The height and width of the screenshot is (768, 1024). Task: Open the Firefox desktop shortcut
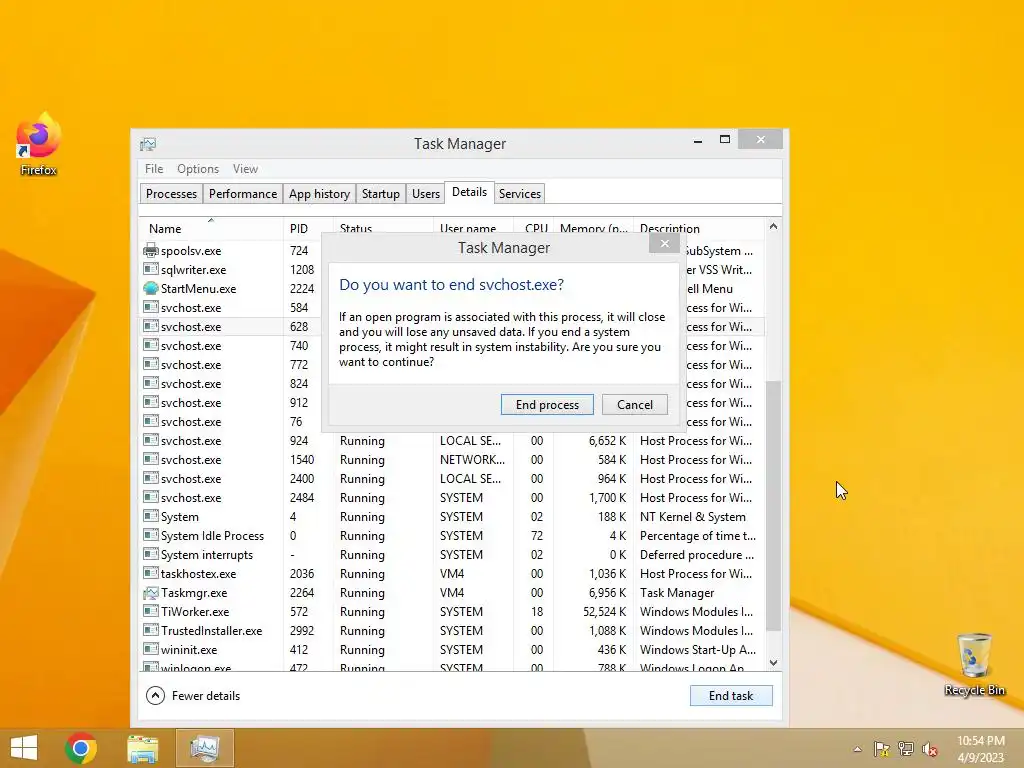pyautogui.click(x=39, y=144)
